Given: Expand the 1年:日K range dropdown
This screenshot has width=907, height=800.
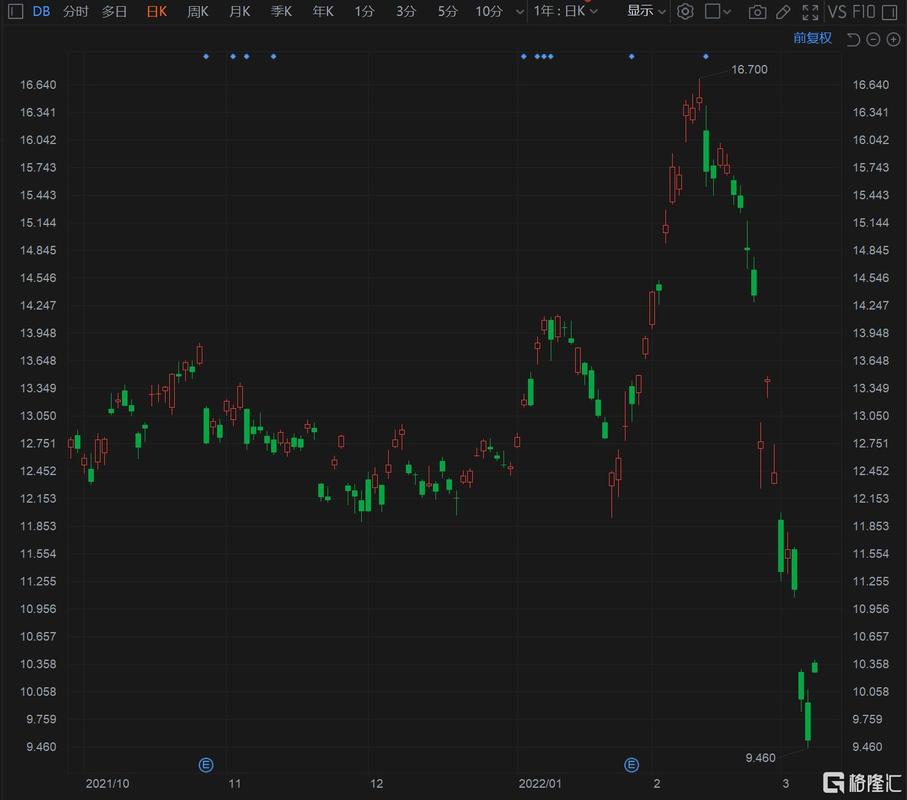Looking at the screenshot, I should click(x=566, y=11).
